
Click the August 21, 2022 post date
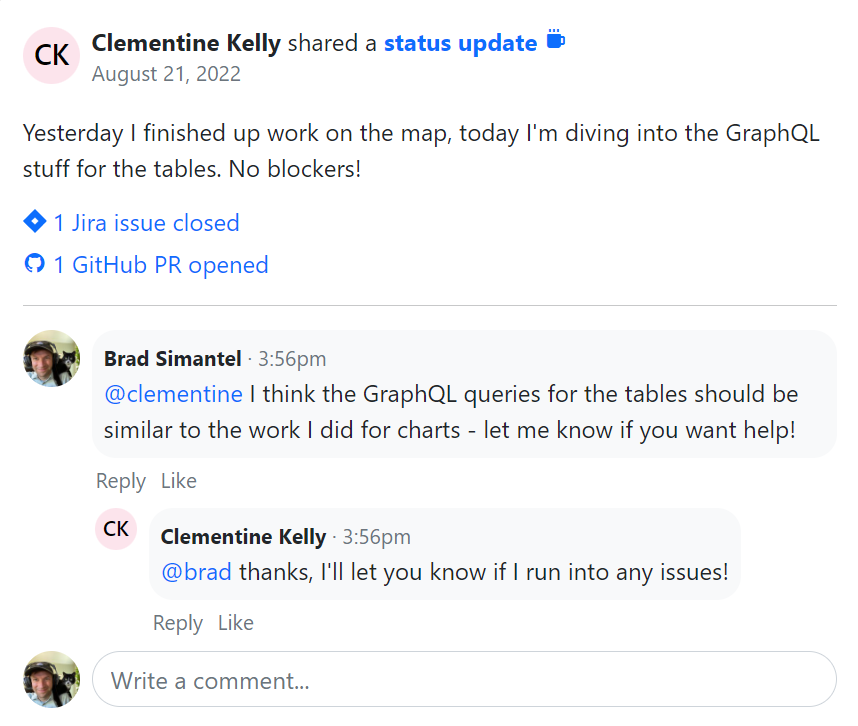point(166,74)
